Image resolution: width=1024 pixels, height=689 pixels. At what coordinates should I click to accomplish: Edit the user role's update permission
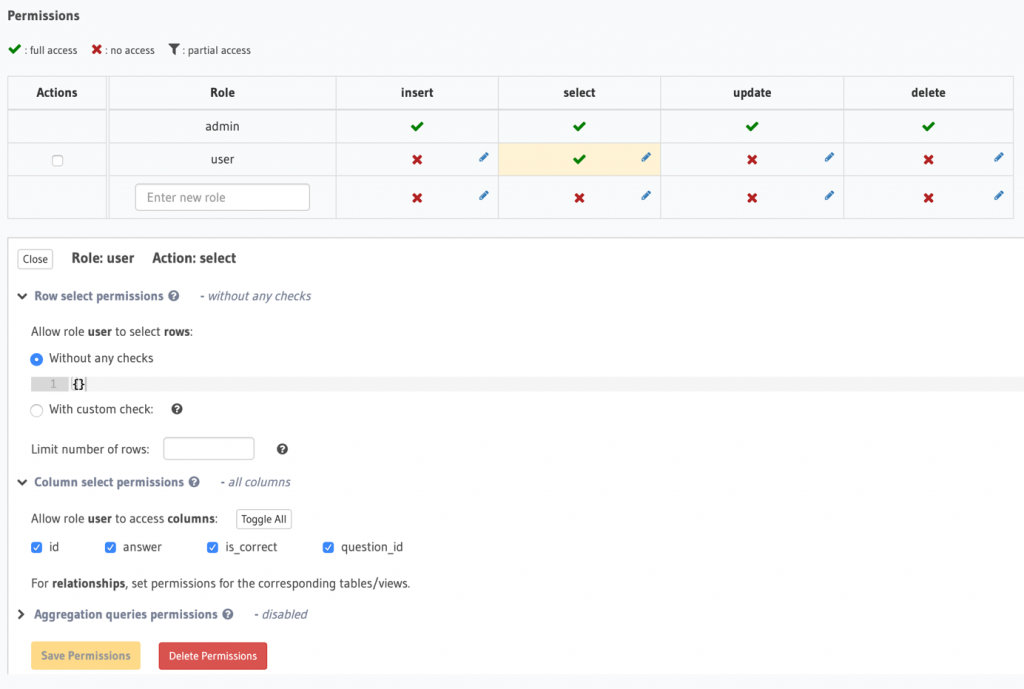(828, 157)
